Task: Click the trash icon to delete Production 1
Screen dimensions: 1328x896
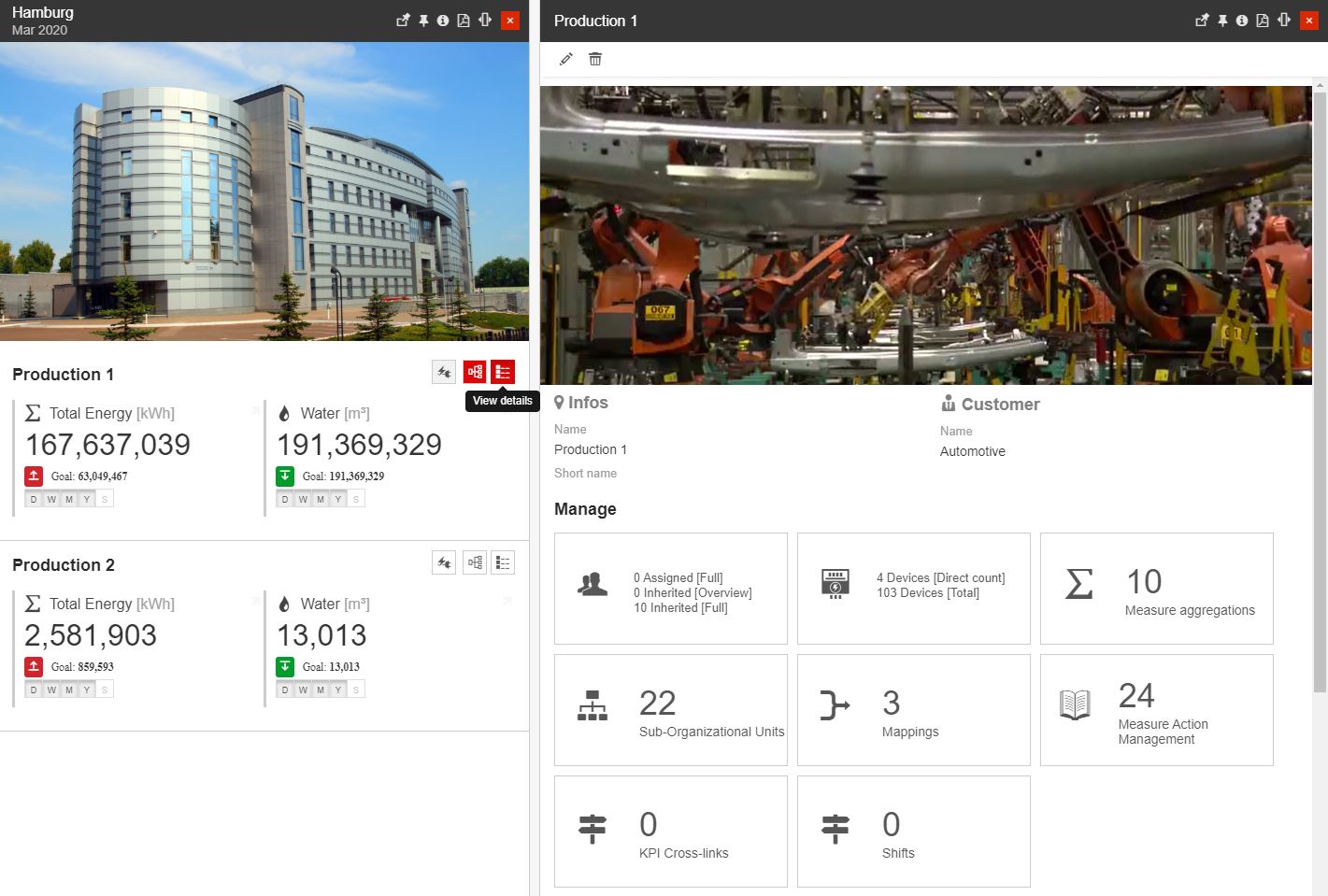Action: [x=595, y=59]
